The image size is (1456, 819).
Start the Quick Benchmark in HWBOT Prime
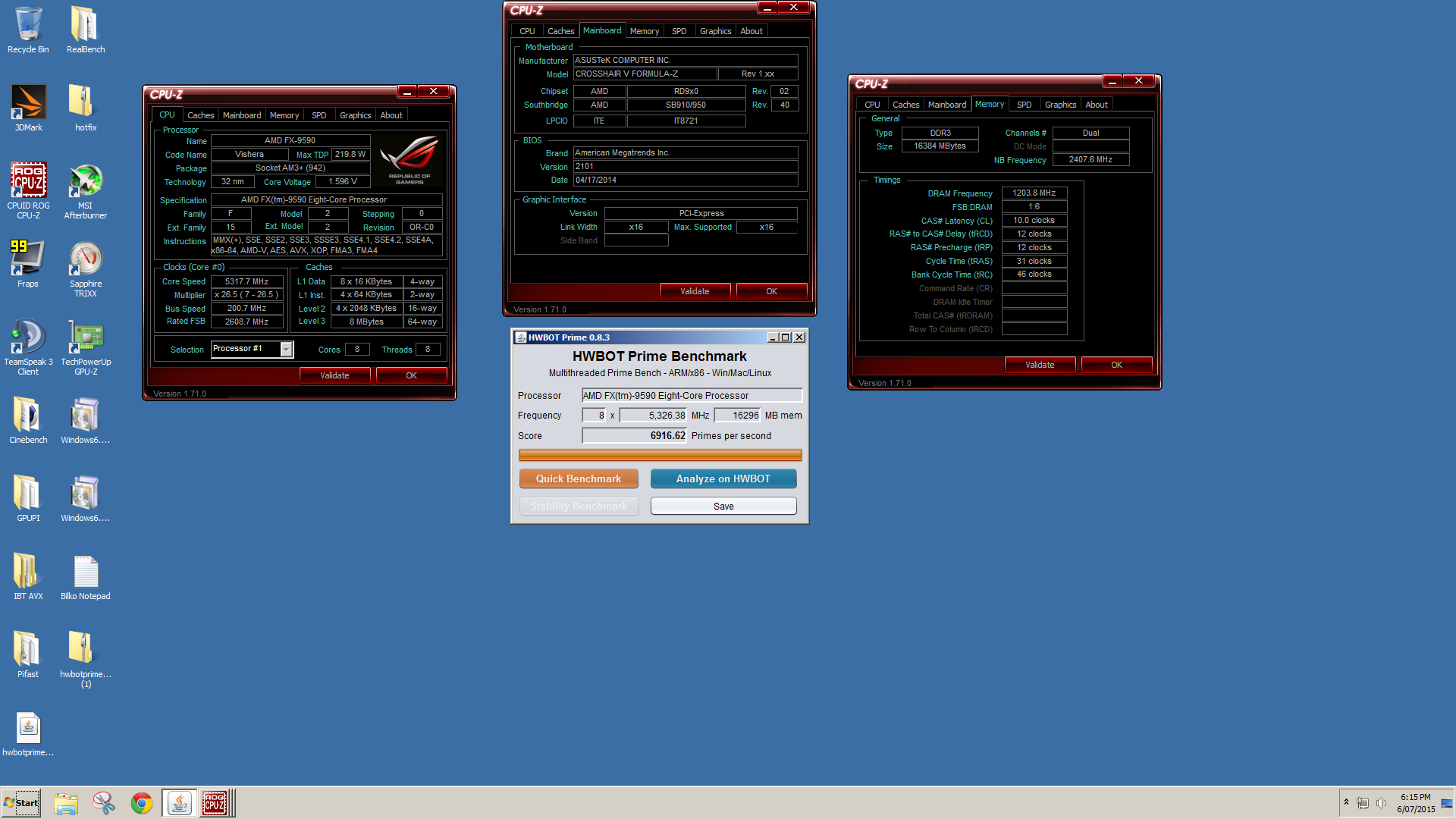tap(579, 479)
